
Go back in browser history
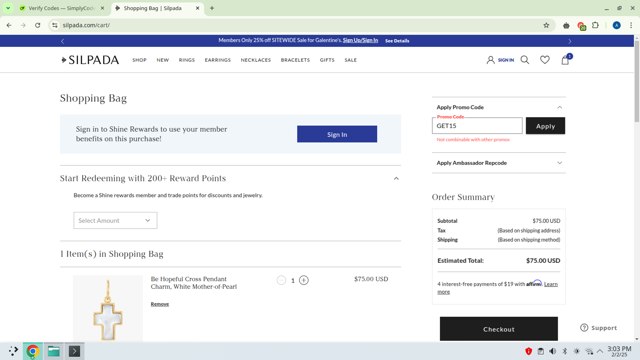(x=9, y=25)
